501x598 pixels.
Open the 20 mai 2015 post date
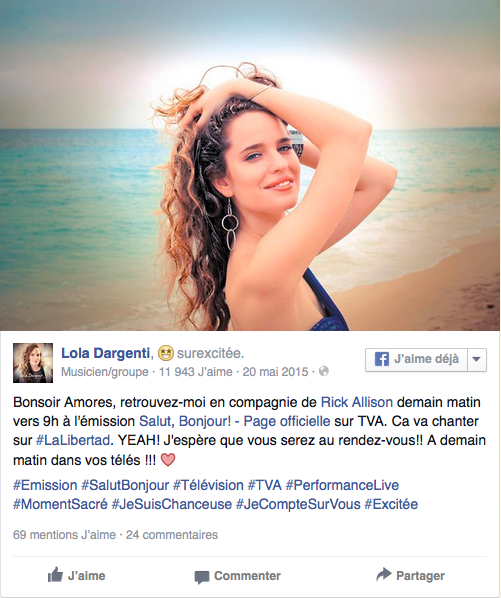tap(275, 371)
